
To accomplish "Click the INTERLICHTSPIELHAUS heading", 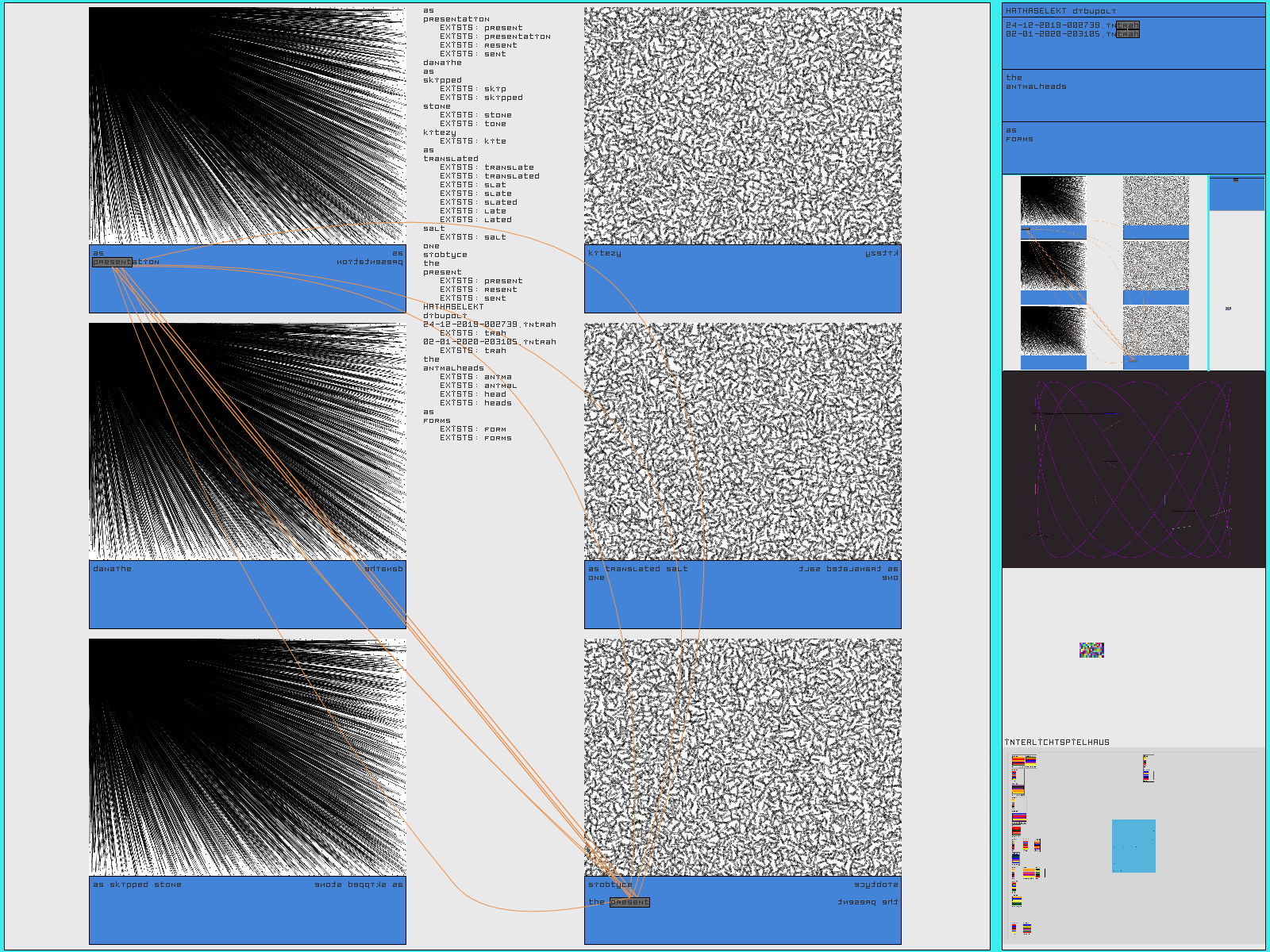I will click(1056, 743).
